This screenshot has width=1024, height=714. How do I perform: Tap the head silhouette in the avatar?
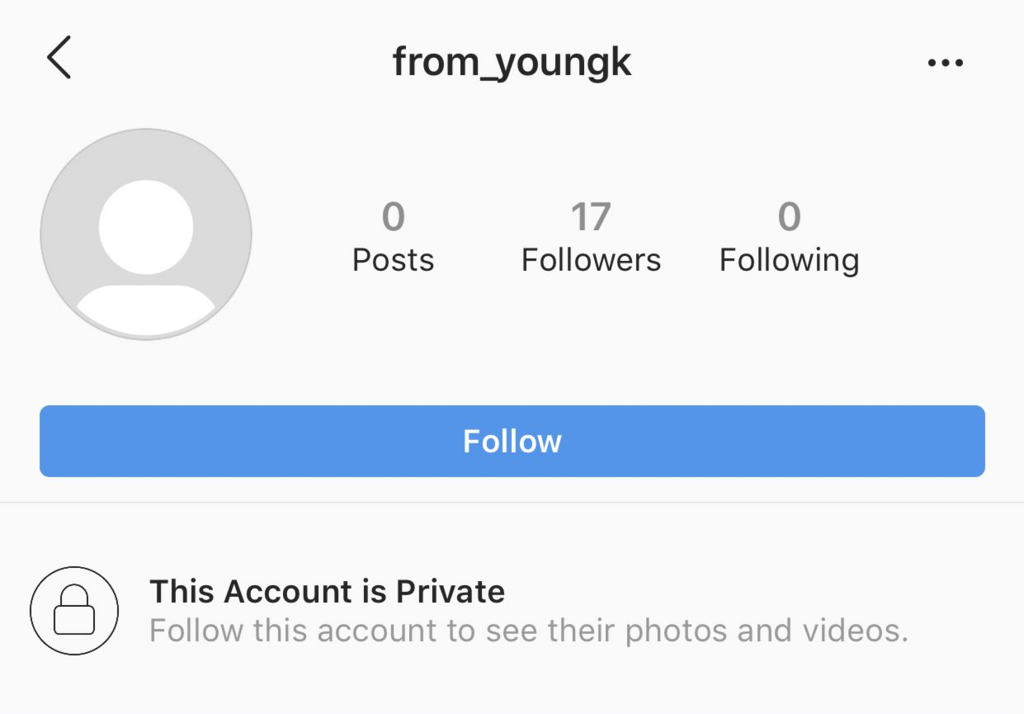click(x=146, y=227)
